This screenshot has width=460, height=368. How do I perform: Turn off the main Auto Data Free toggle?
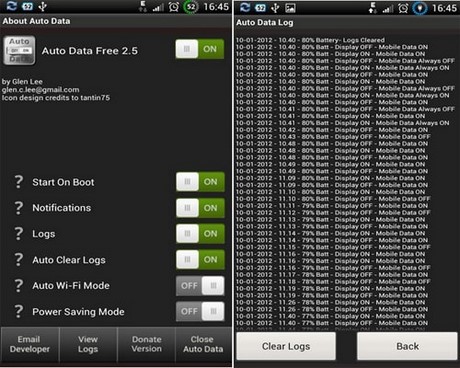(200, 49)
